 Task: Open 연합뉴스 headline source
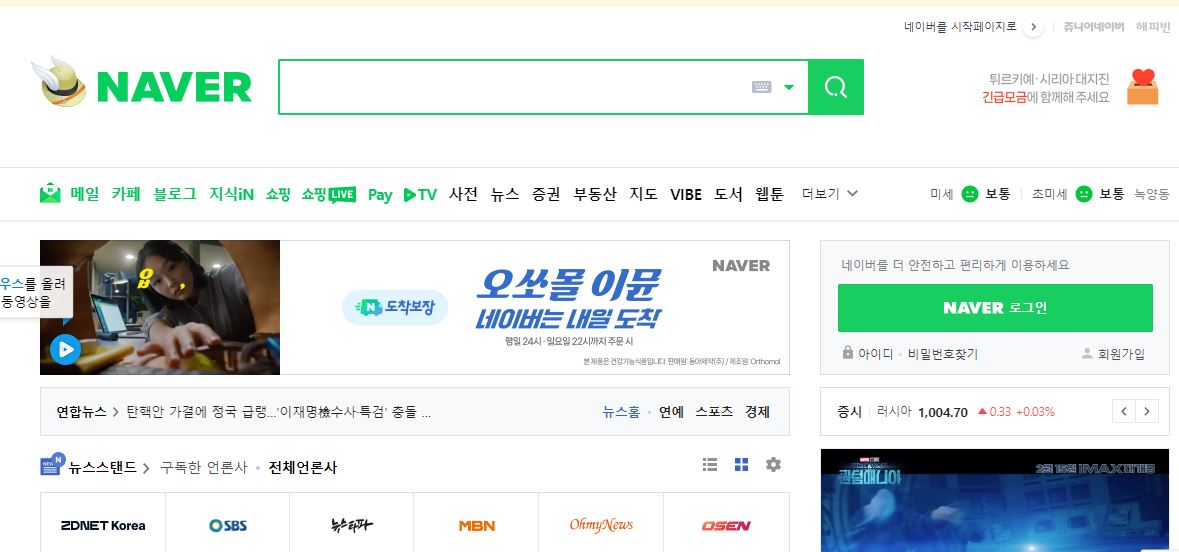[82, 412]
